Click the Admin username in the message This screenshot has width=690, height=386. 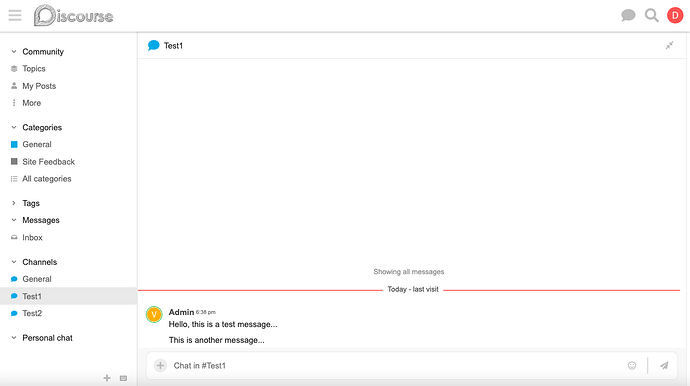(181, 312)
